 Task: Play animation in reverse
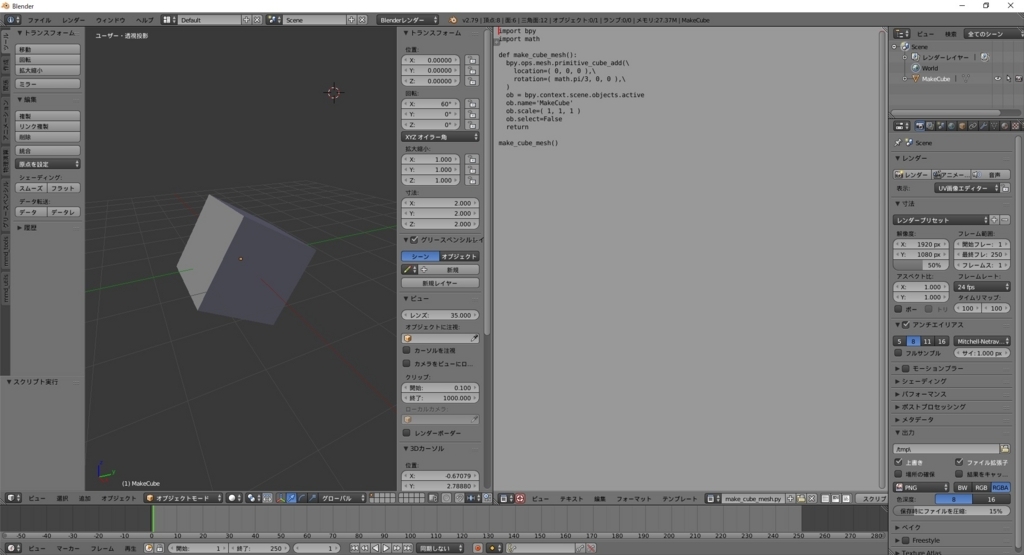(x=376, y=548)
